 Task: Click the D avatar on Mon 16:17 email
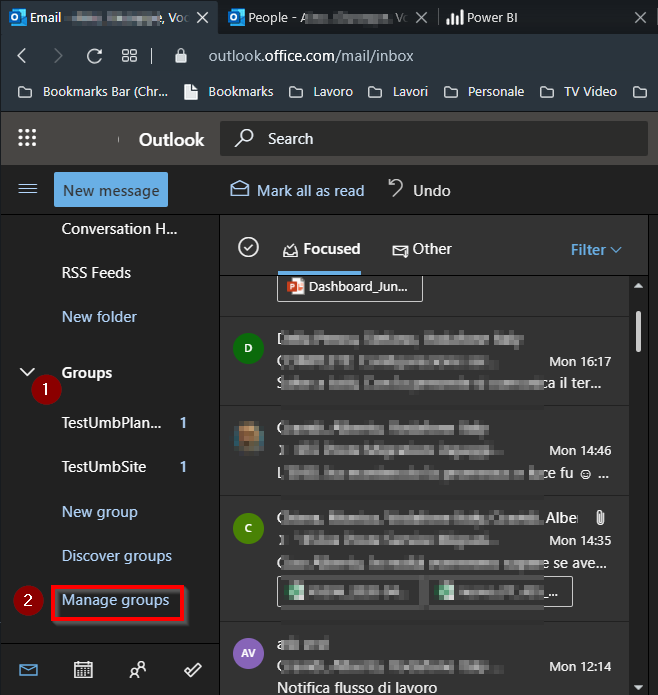coord(249,348)
